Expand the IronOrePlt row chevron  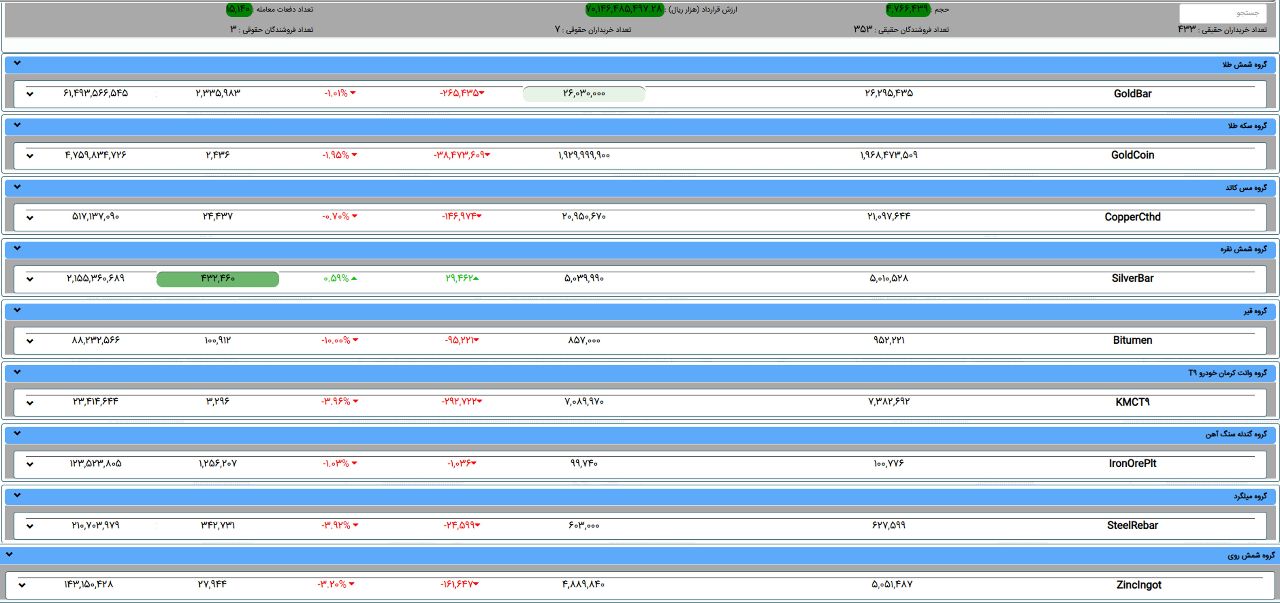tap(30, 464)
